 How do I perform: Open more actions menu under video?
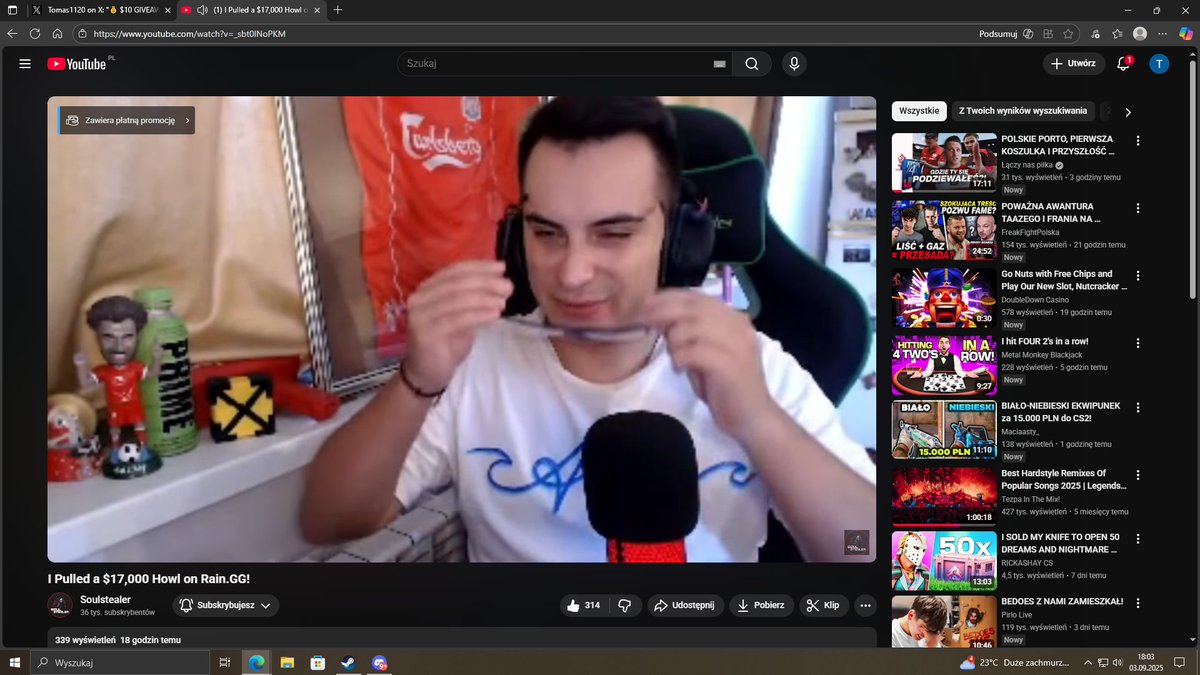point(865,605)
